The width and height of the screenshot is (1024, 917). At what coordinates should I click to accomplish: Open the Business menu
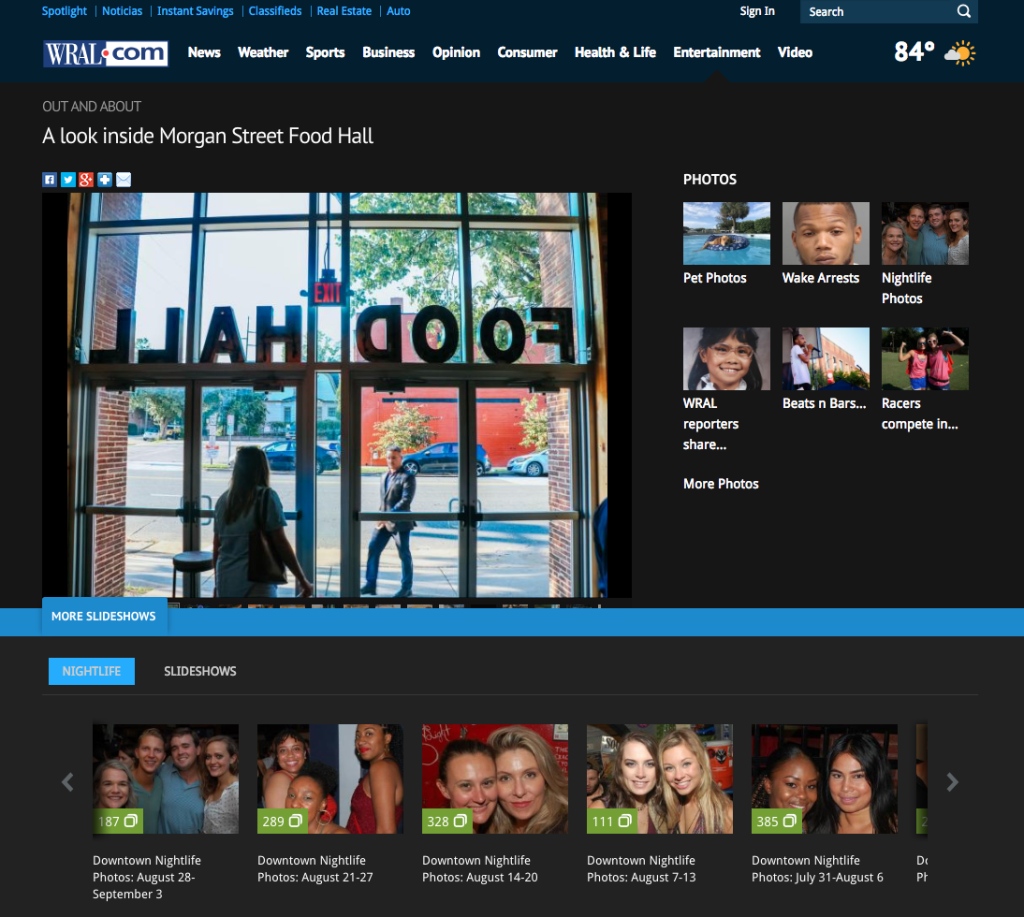389,52
